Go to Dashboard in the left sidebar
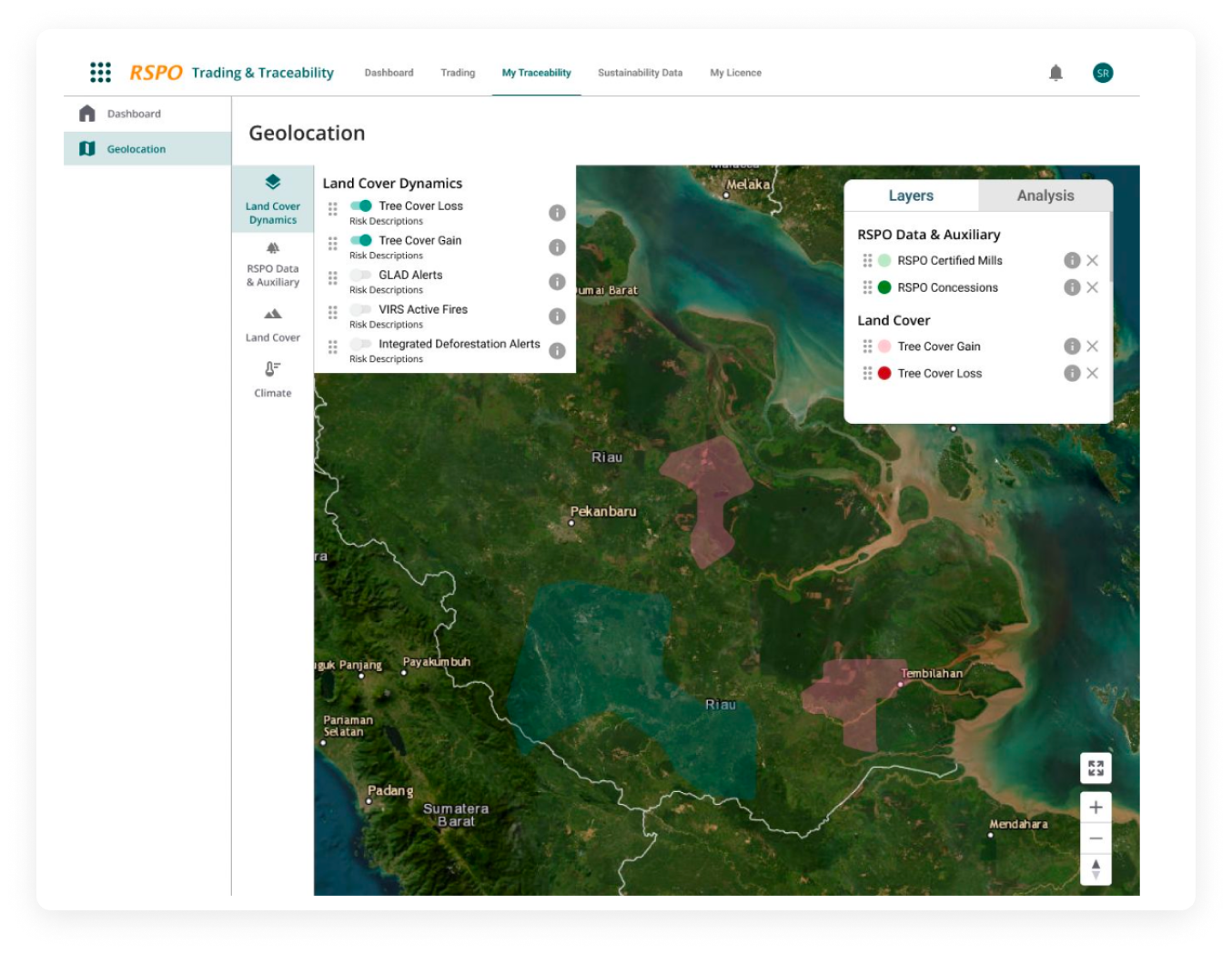Screen dimensions: 1232x954 pos(134,114)
